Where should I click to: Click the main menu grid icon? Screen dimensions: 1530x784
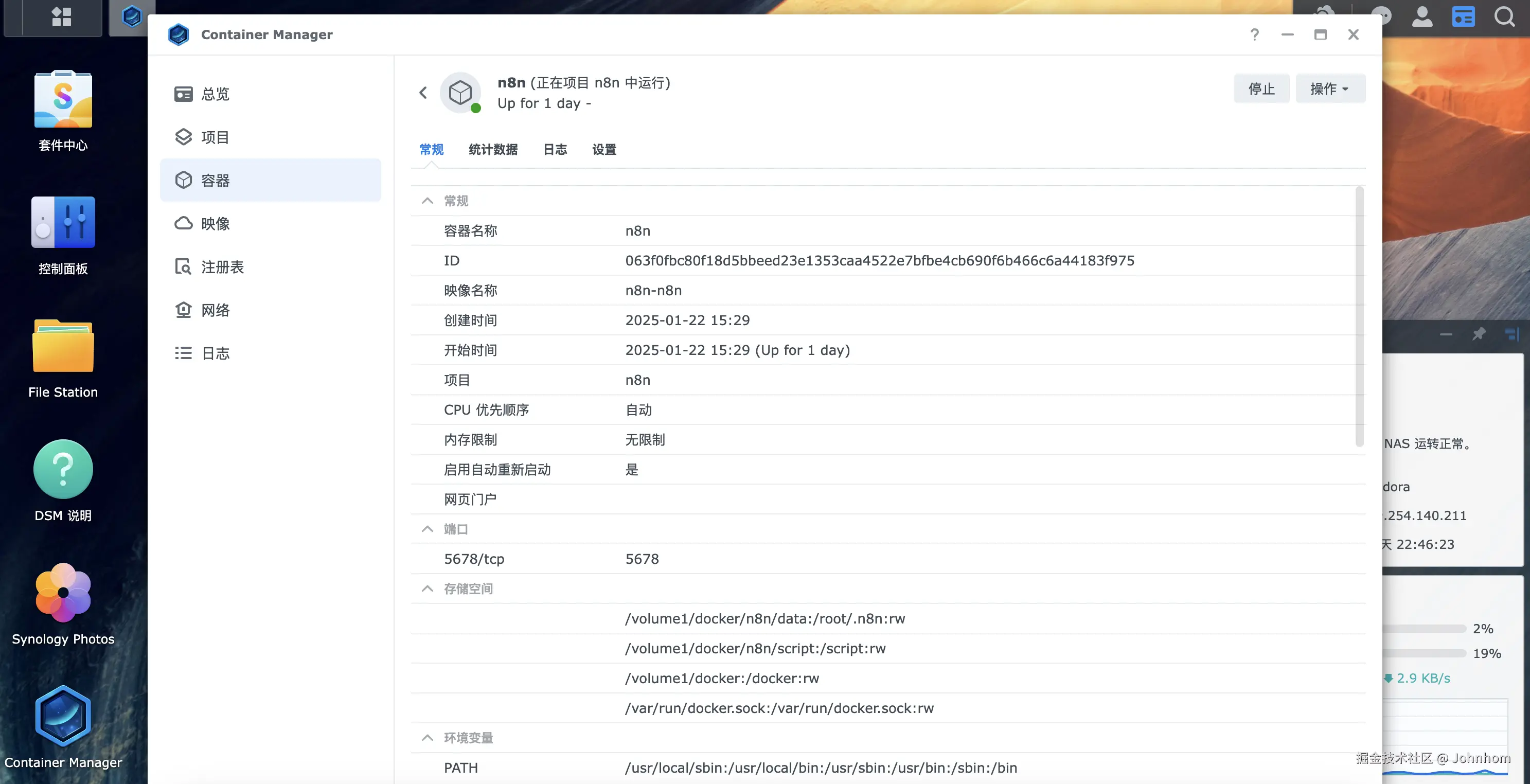click(x=61, y=16)
